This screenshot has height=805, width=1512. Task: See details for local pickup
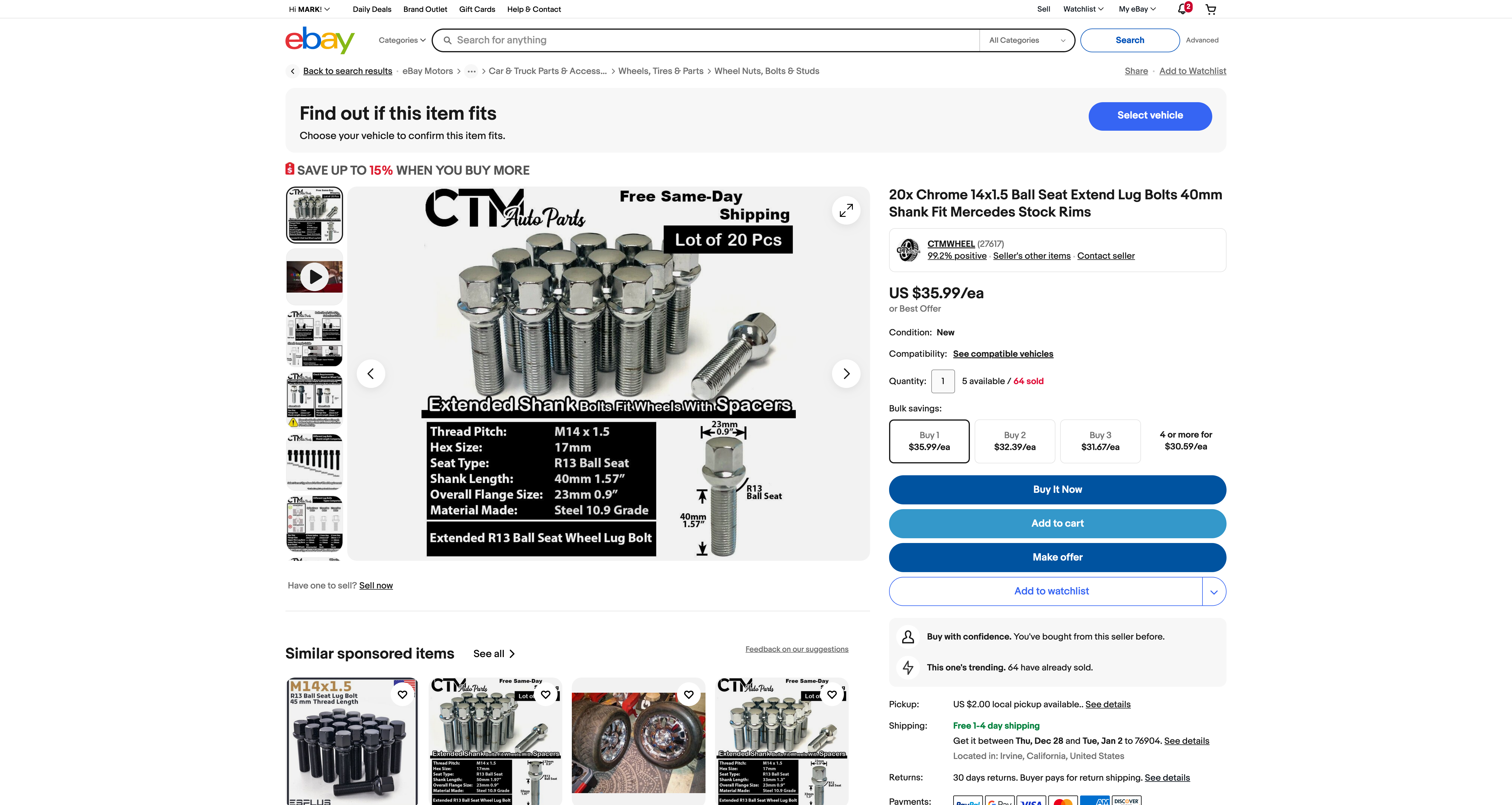pos(1108,705)
